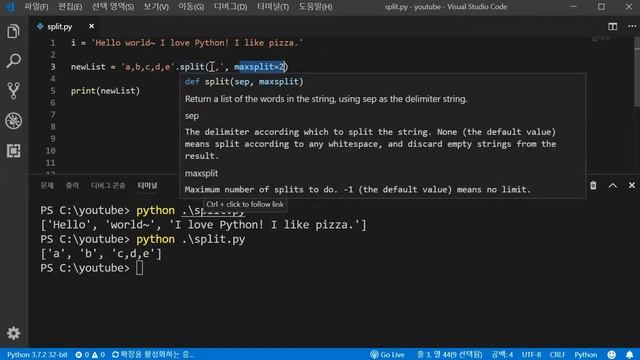
Task: Close the split.py editor tab
Action: [91, 26]
